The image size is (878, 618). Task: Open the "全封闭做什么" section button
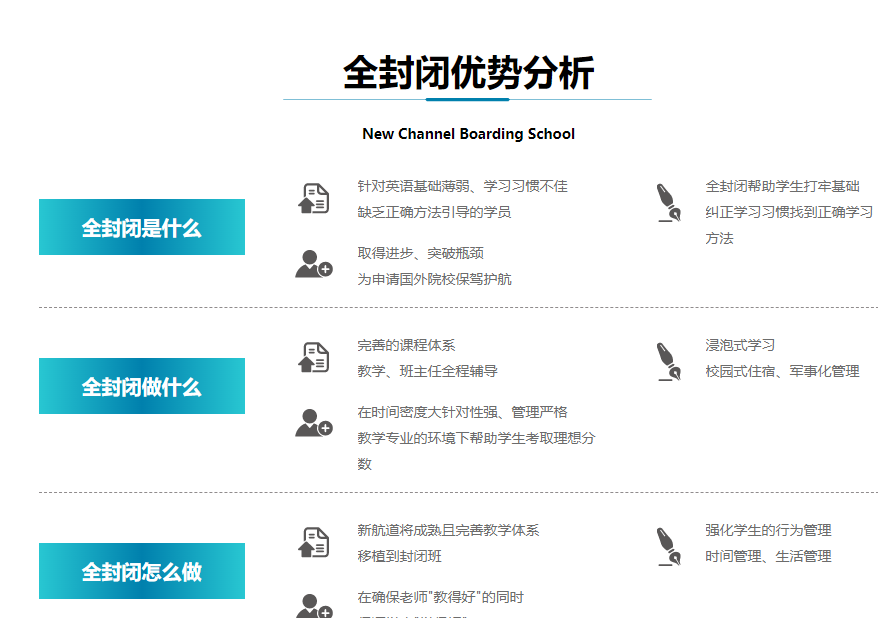(141, 386)
